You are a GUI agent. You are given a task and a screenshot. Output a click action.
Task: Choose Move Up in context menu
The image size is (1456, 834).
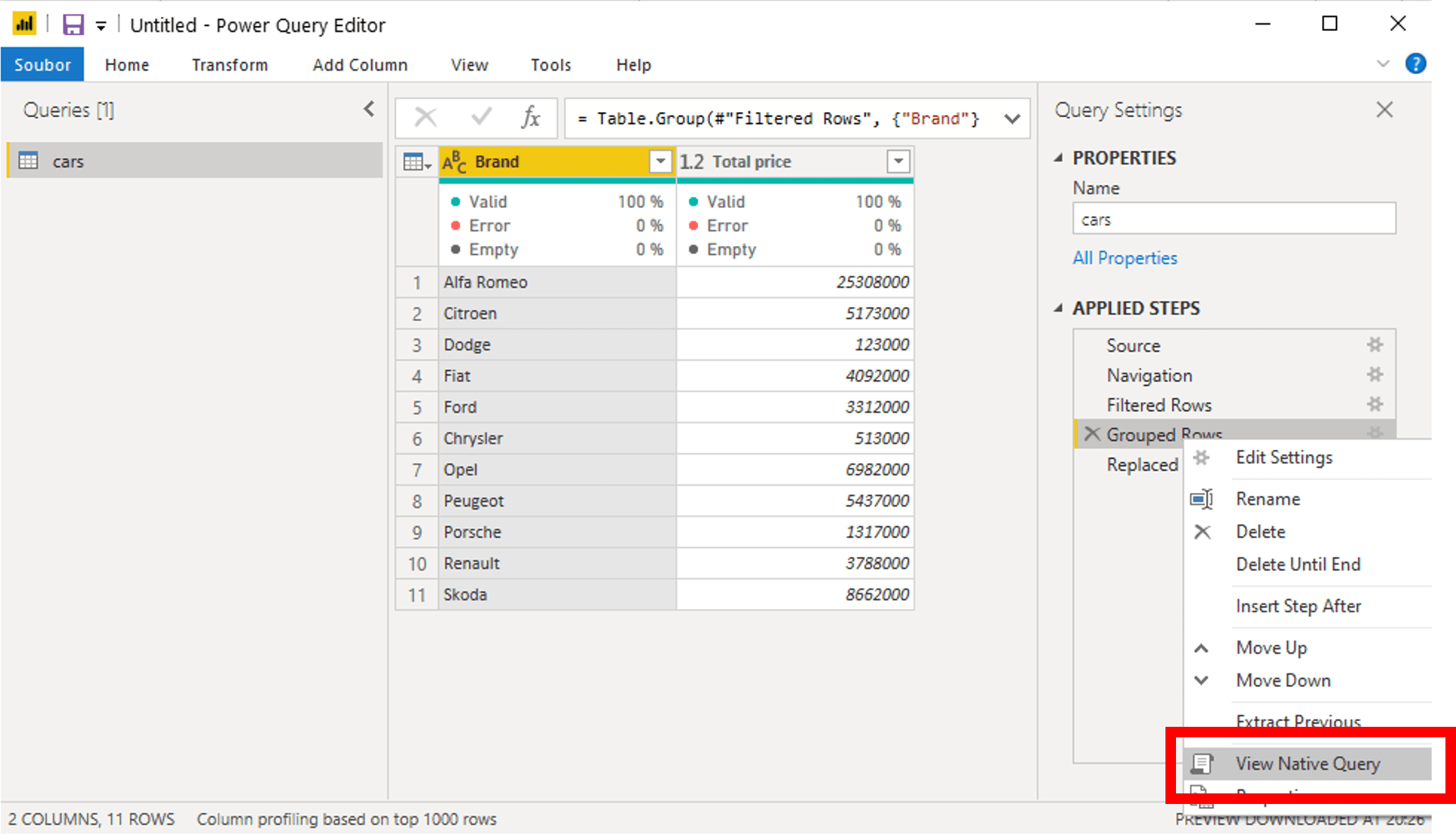tap(1271, 647)
